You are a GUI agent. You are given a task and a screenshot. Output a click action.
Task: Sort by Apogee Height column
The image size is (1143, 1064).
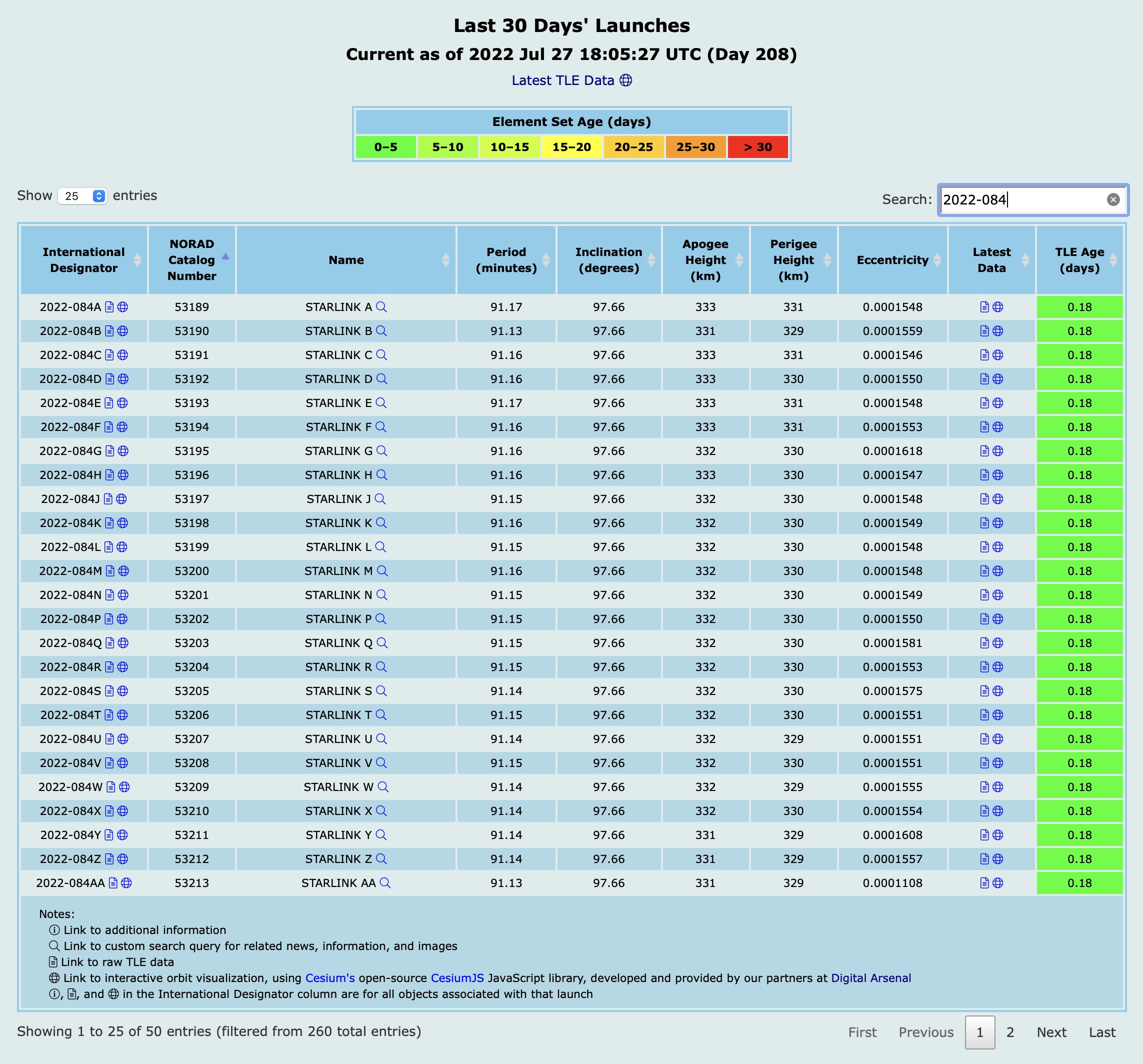point(706,260)
